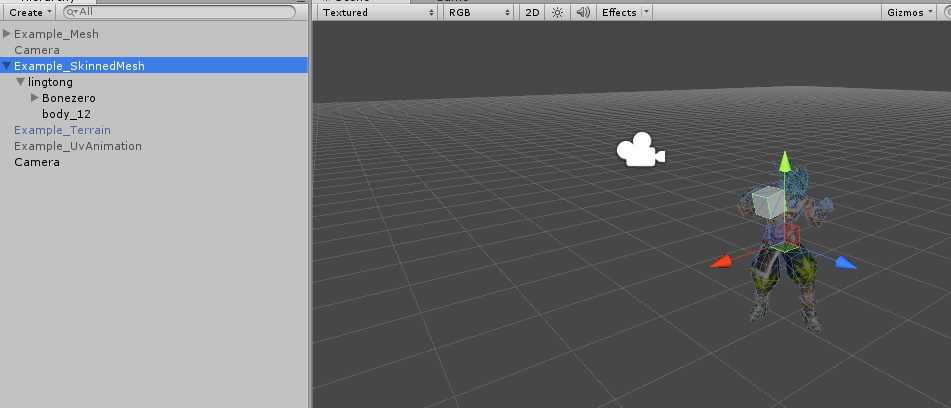This screenshot has height=408, width=951.
Task: Collapse the Example_SkinnedMesh node
Action: click(7, 65)
